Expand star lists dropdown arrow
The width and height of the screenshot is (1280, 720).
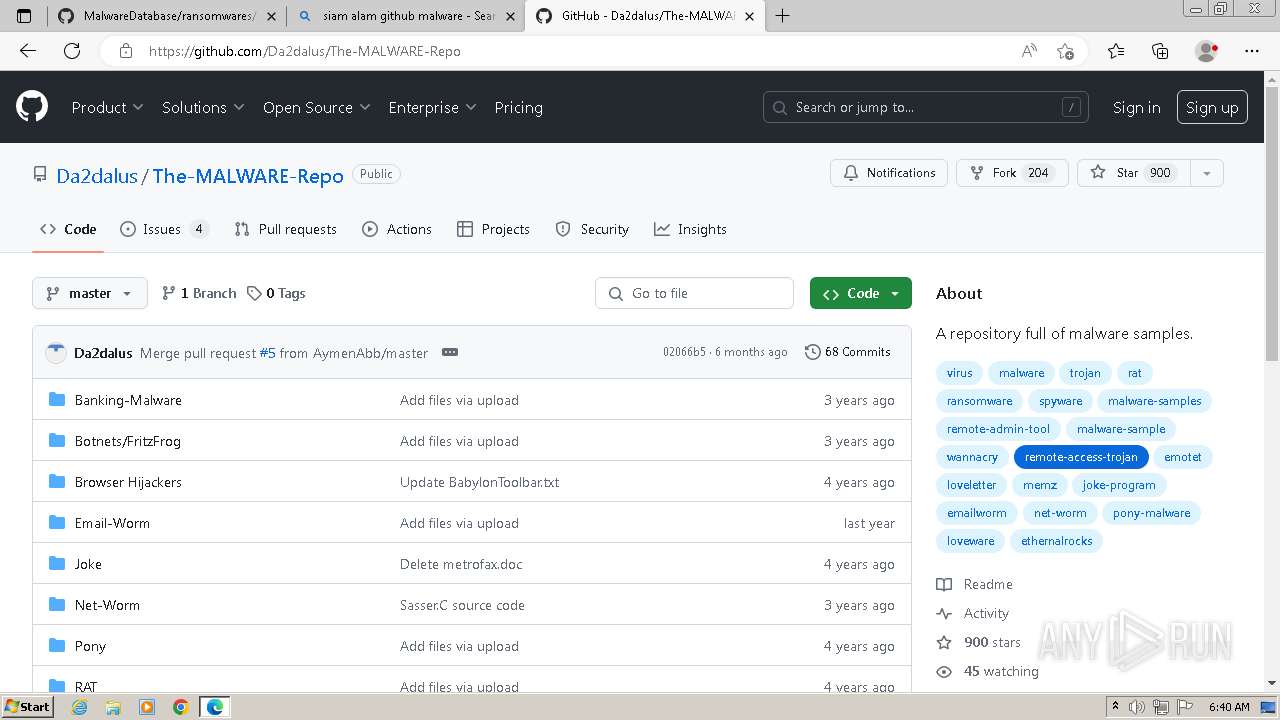(x=1207, y=173)
